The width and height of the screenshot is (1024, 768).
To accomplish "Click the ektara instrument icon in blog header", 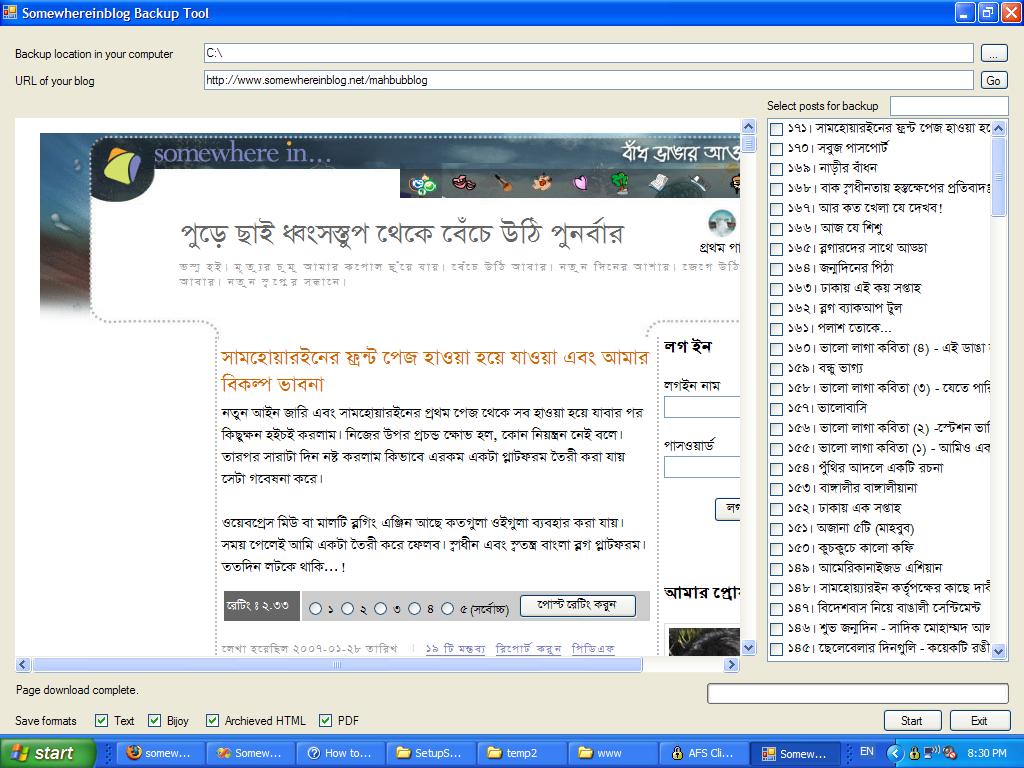I will 502,182.
